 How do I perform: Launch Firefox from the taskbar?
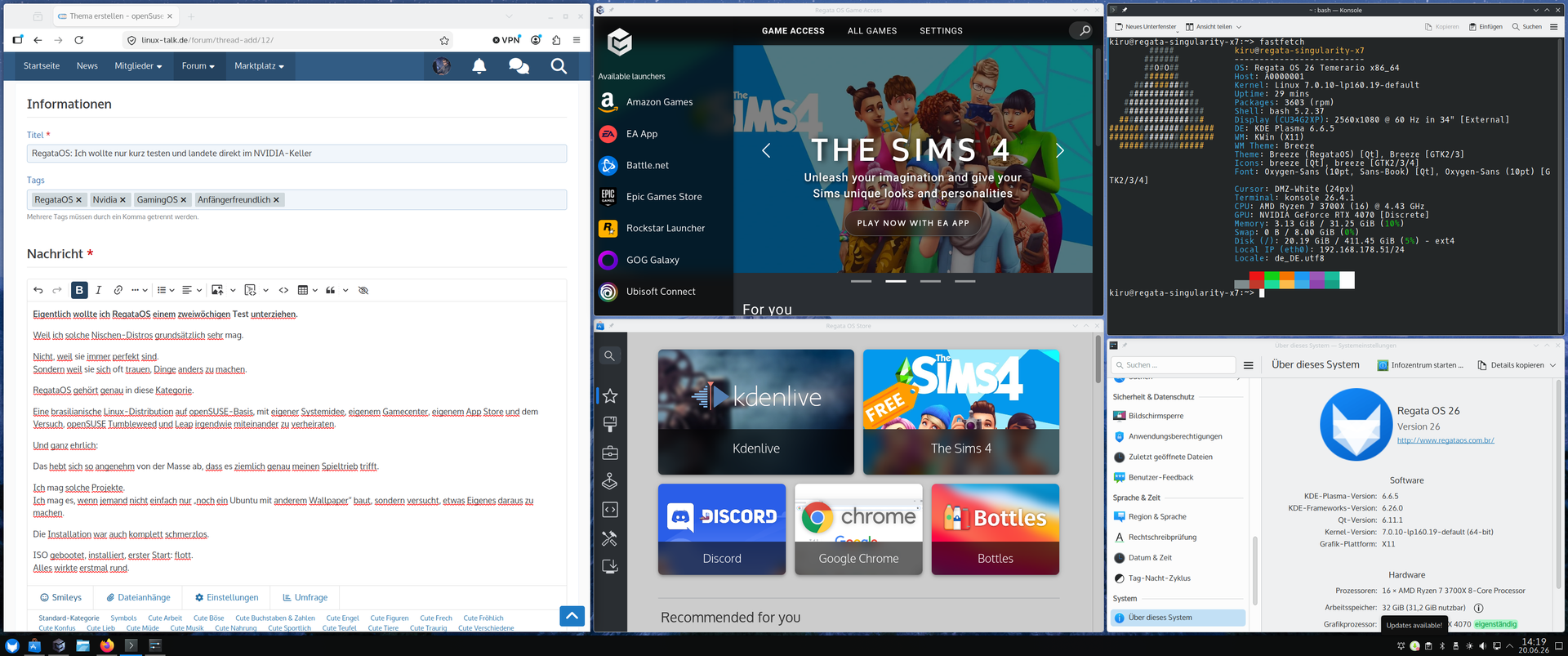107,645
